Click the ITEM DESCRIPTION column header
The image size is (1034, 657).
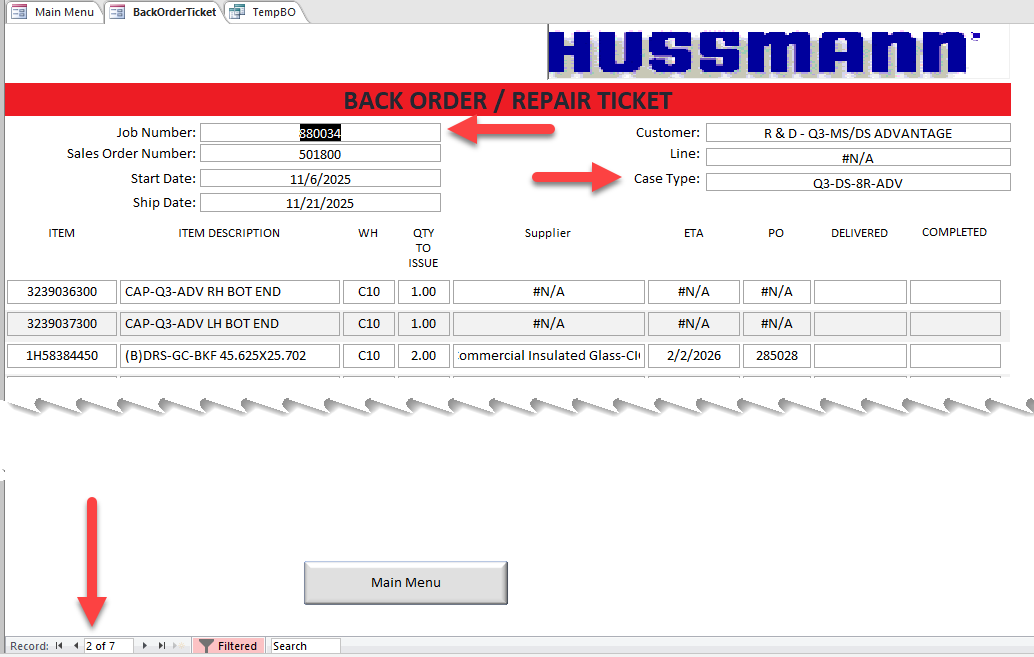pyautogui.click(x=229, y=233)
